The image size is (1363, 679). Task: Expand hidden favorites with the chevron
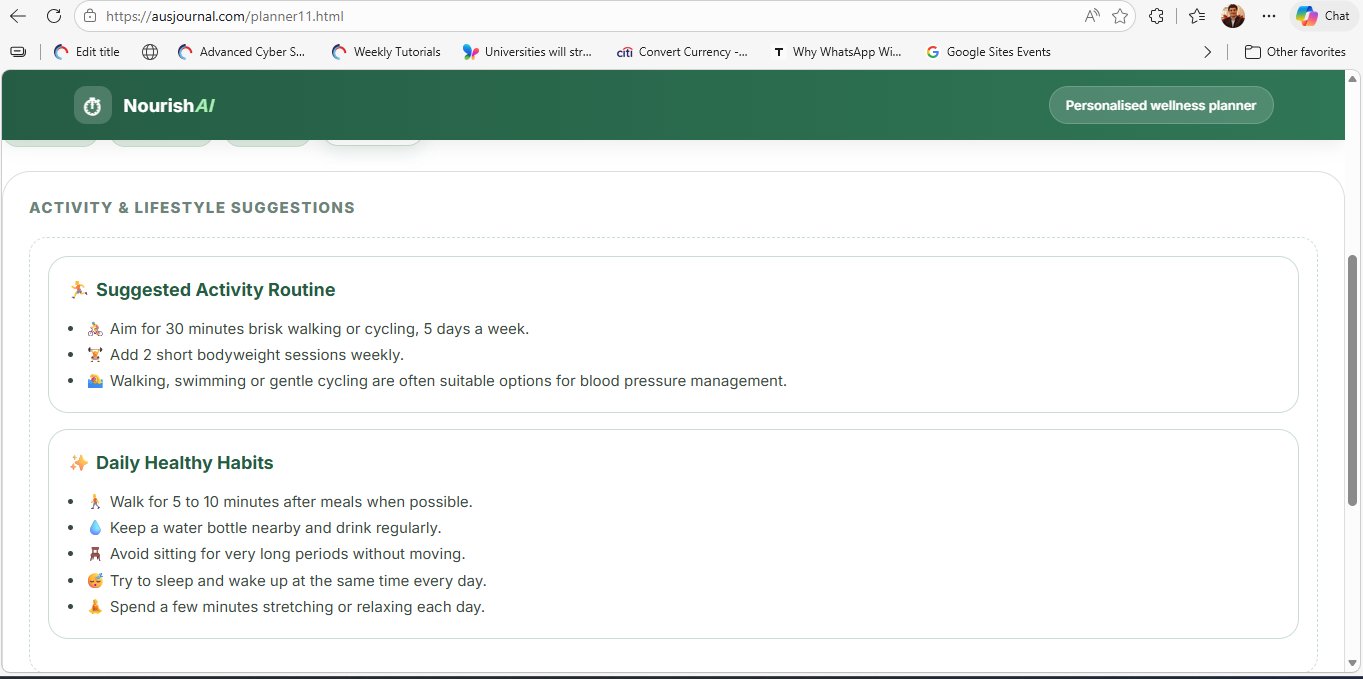[x=1207, y=51]
